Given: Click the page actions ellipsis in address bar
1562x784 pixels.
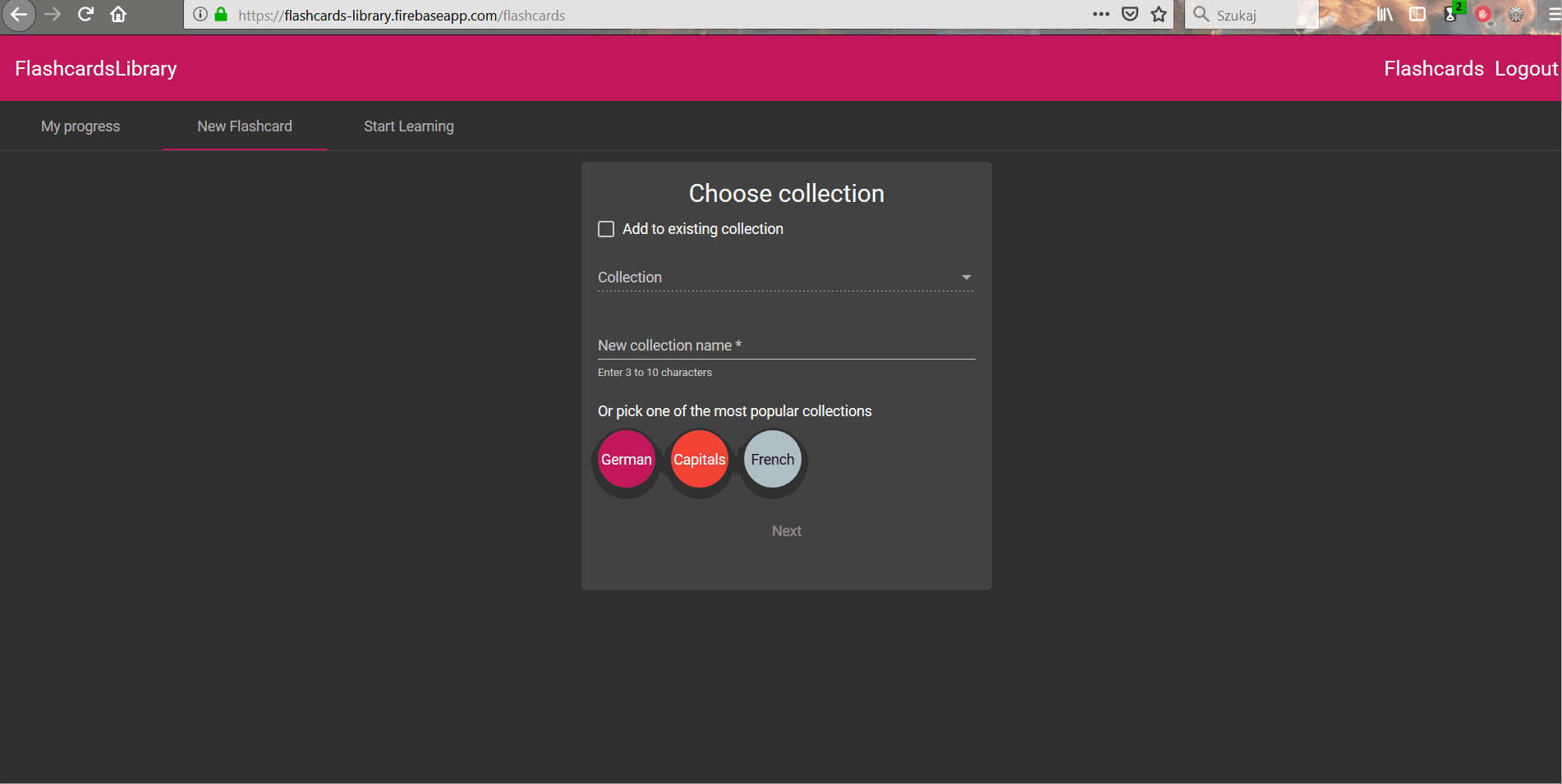Looking at the screenshot, I should (1100, 14).
